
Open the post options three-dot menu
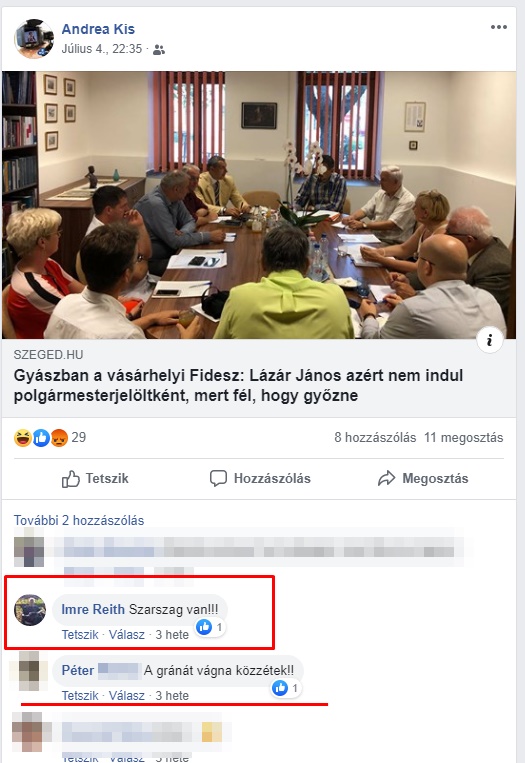499,27
